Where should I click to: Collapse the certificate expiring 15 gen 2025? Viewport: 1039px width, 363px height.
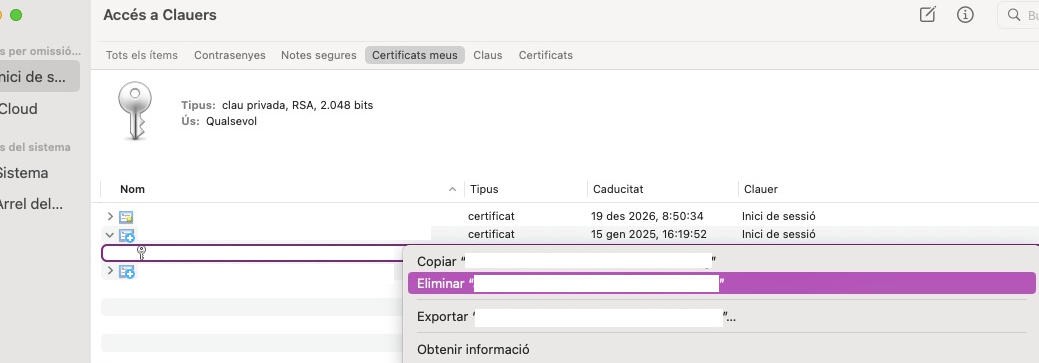point(110,234)
